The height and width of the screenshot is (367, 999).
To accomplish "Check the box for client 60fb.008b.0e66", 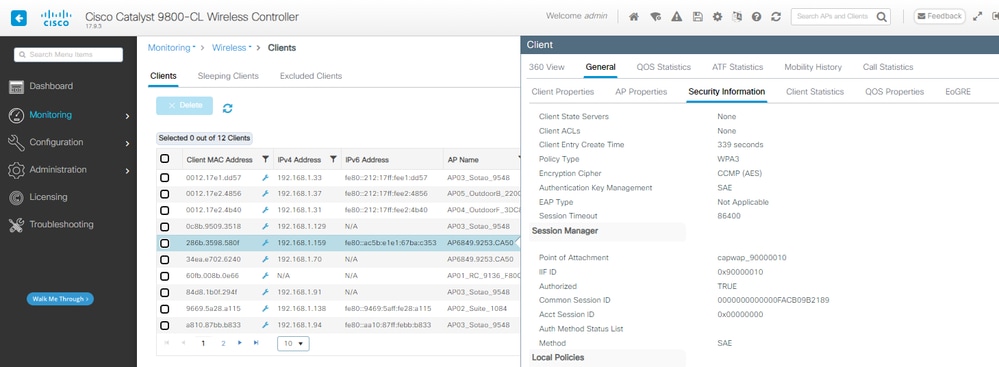I will click(164, 276).
